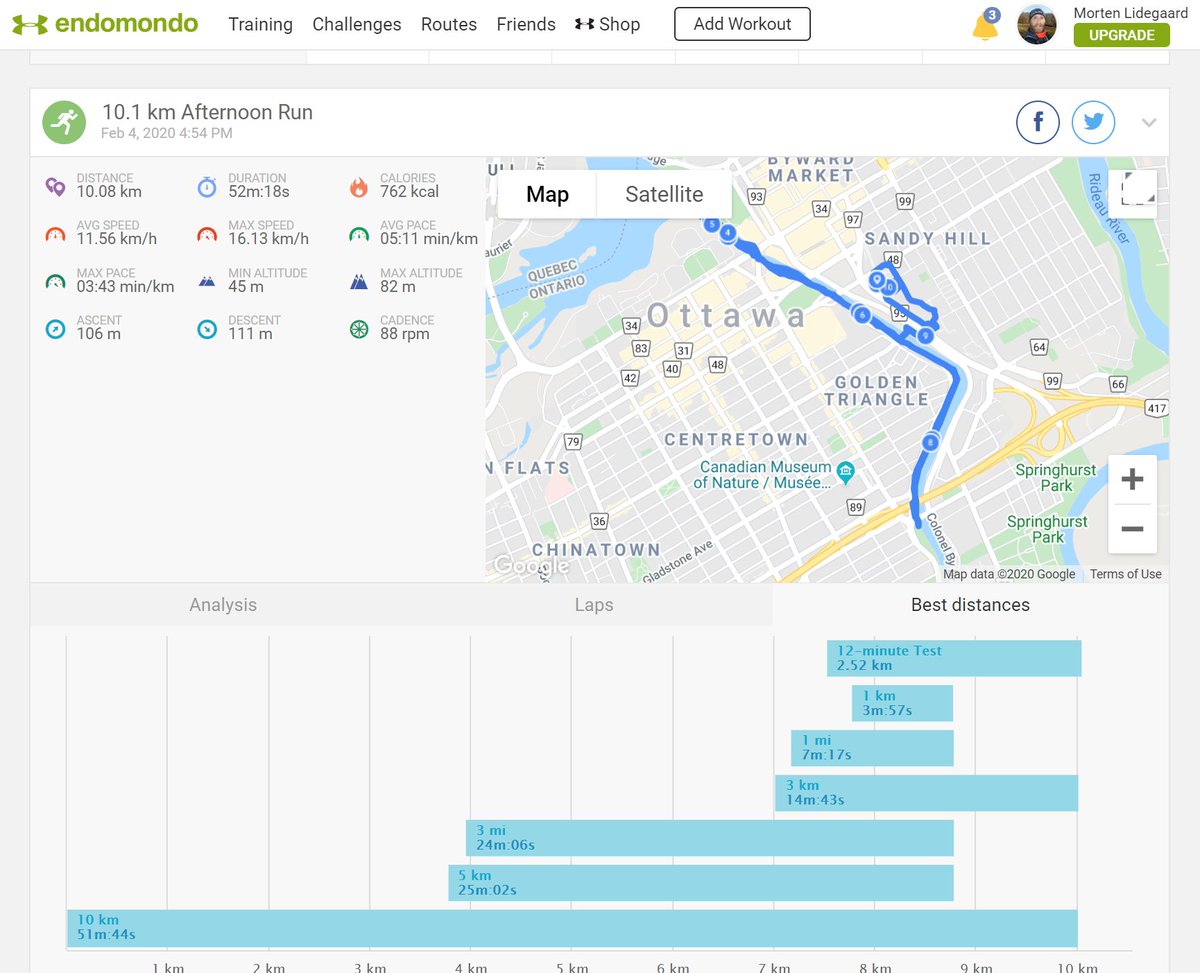Zoom in on the map
Image resolution: width=1200 pixels, height=973 pixels.
[x=1132, y=480]
